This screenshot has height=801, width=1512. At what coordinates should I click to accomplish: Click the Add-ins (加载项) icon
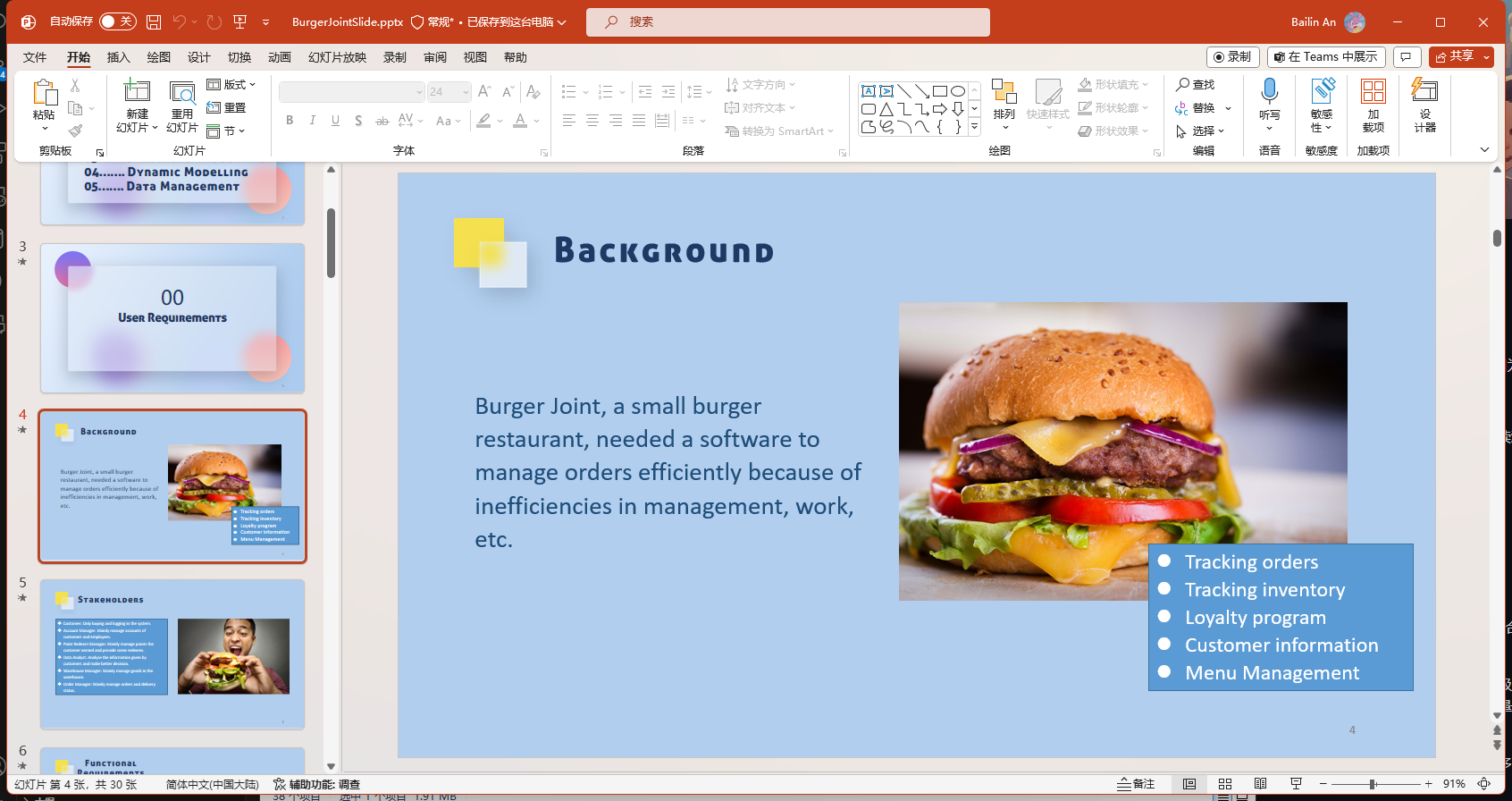point(1373,91)
